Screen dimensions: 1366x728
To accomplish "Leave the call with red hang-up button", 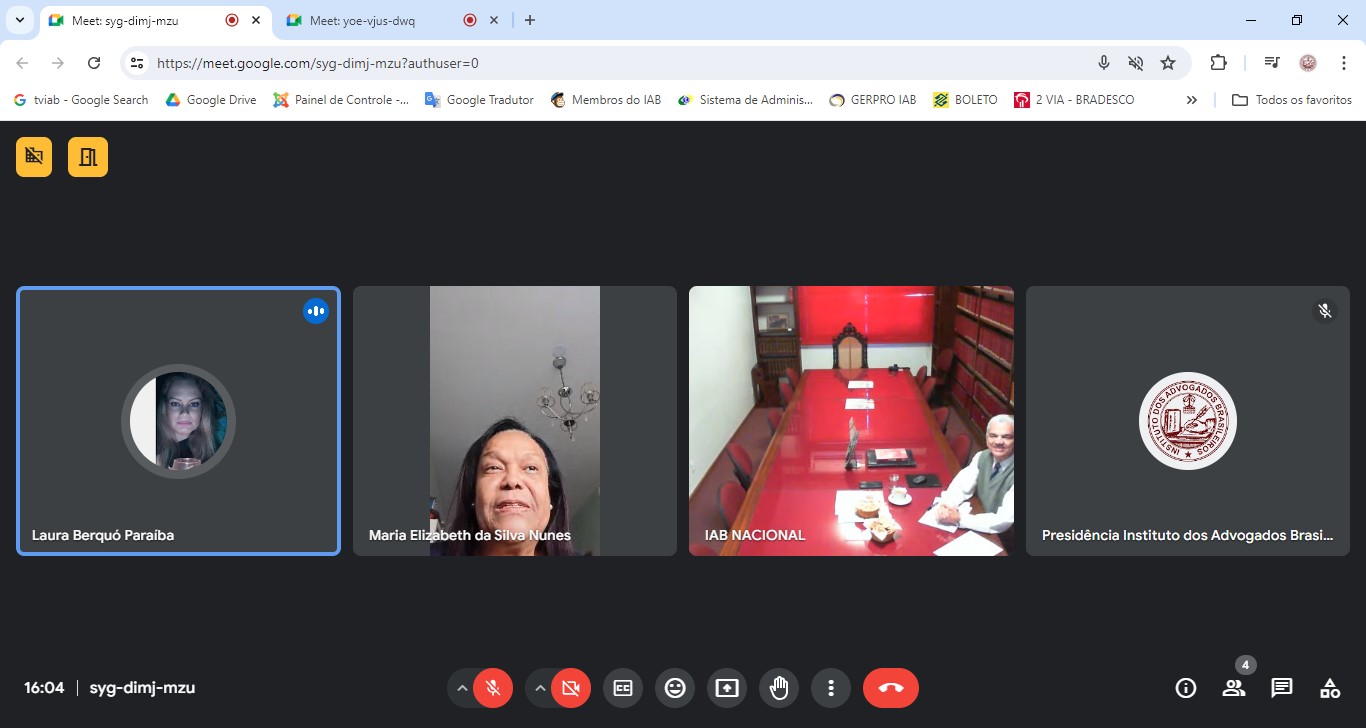I will click(x=890, y=688).
